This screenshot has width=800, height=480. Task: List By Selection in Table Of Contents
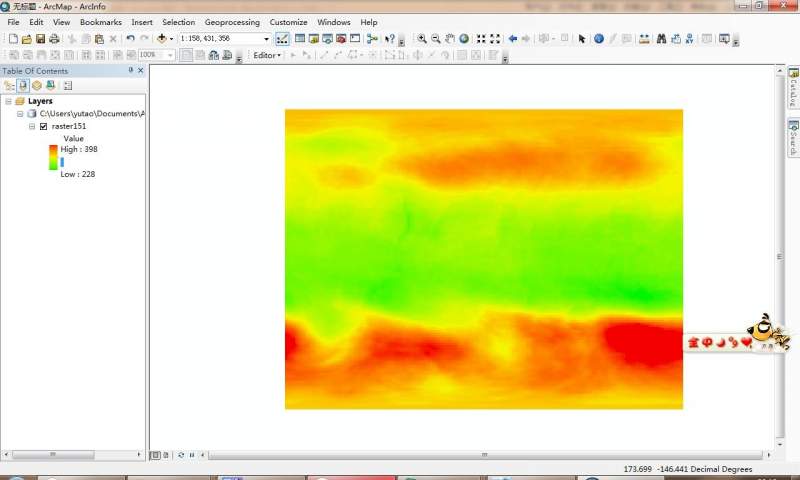tap(51, 86)
